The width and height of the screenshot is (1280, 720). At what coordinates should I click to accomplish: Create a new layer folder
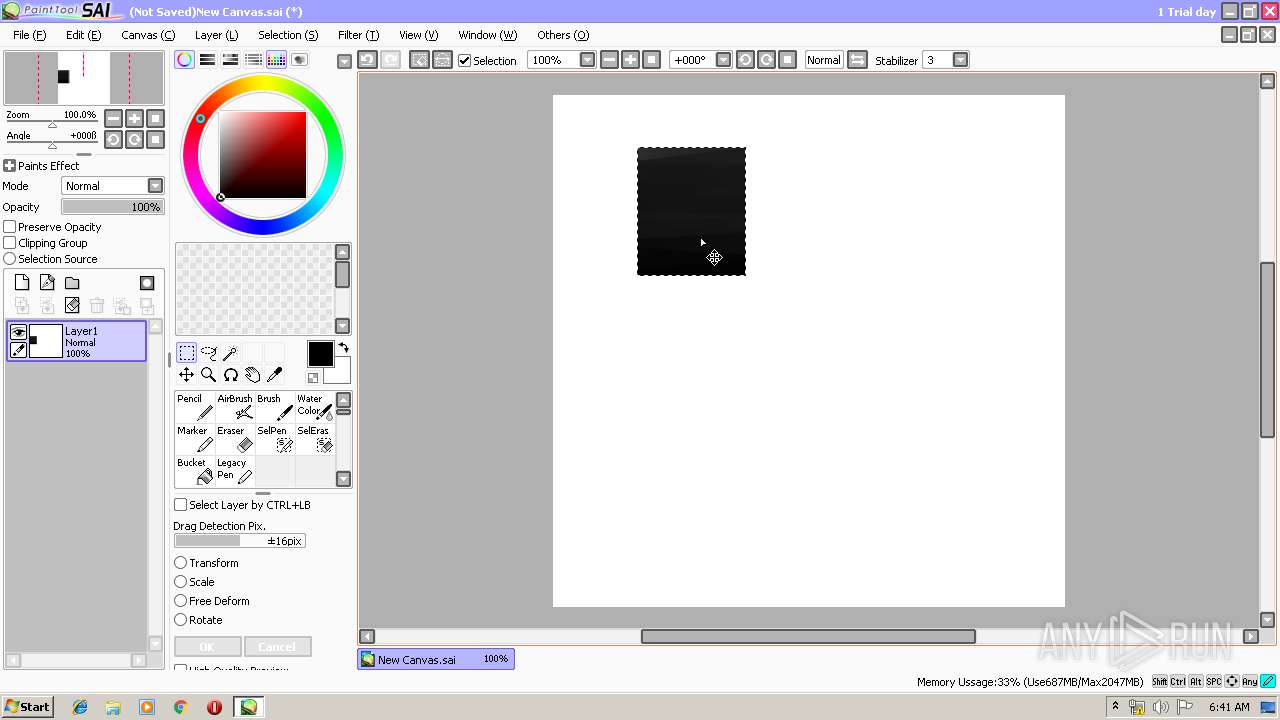coord(72,283)
